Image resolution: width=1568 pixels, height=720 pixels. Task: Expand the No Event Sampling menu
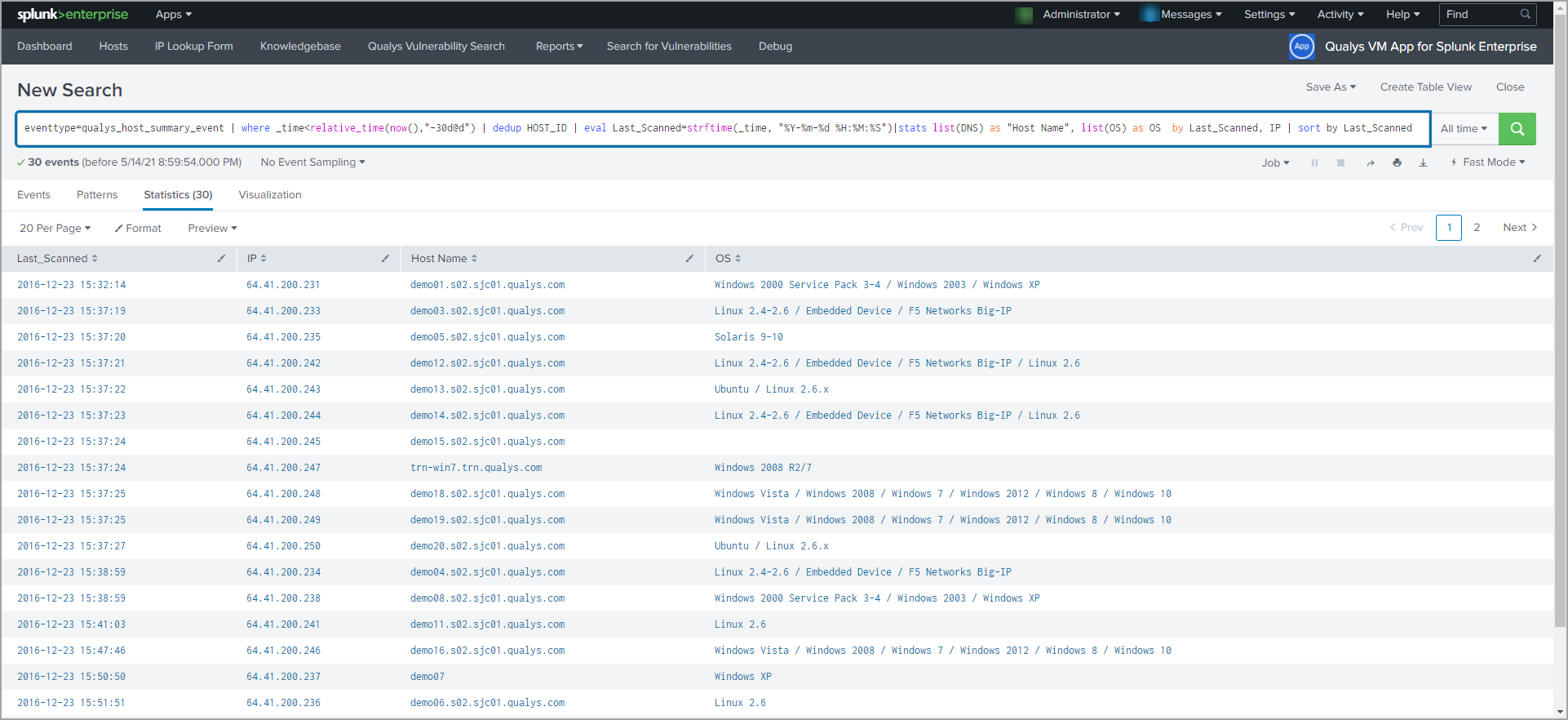pyautogui.click(x=312, y=162)
